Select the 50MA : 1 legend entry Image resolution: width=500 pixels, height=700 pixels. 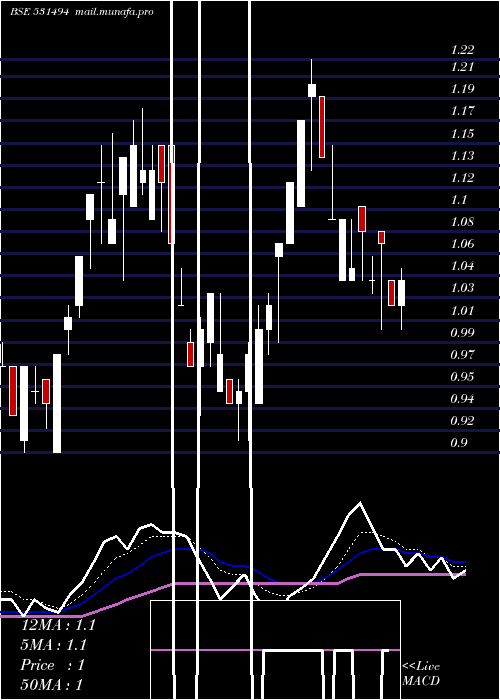point(52,685)
